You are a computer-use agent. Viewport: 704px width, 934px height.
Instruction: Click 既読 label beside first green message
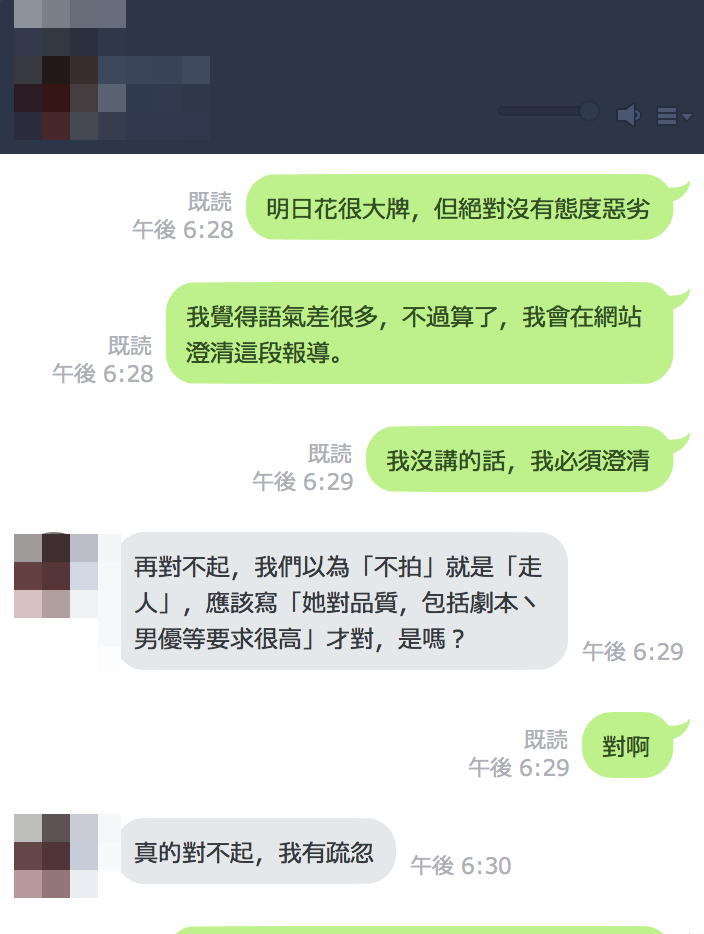tap(210, 201)
